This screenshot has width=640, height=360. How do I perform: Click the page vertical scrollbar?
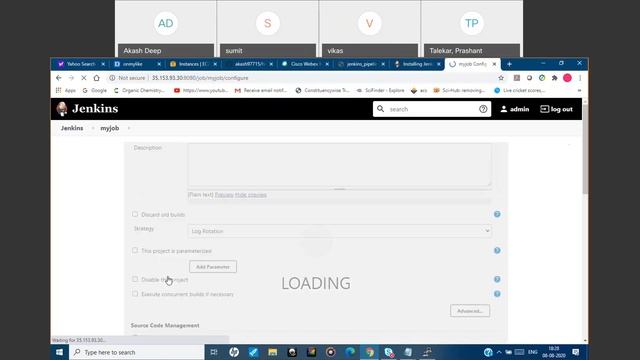click(x=585, y=149)
